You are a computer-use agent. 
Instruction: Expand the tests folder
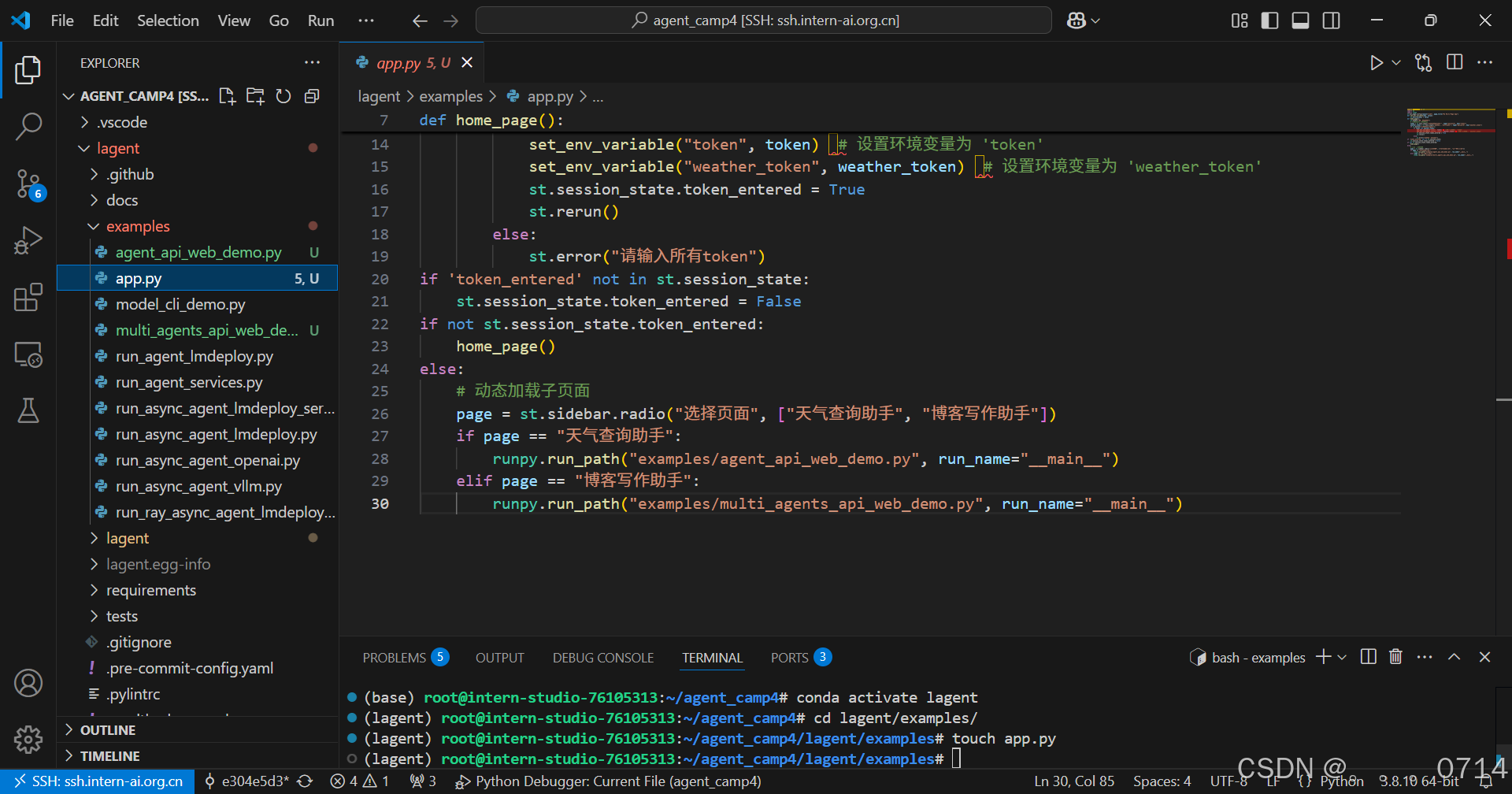click(x=198, y=616)
